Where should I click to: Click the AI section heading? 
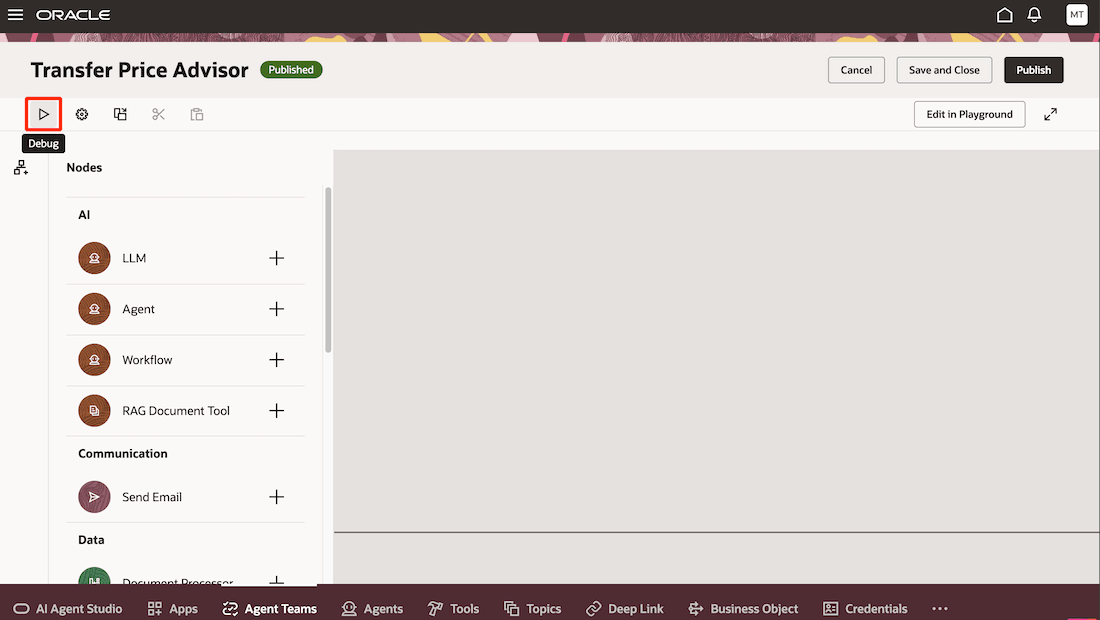click(x=84, y=215)
